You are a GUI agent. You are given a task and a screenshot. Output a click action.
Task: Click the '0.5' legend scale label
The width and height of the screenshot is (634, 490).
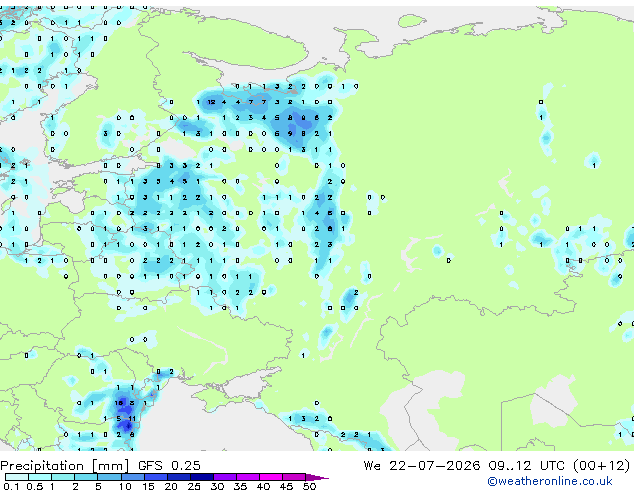click(x=35, y=486)
